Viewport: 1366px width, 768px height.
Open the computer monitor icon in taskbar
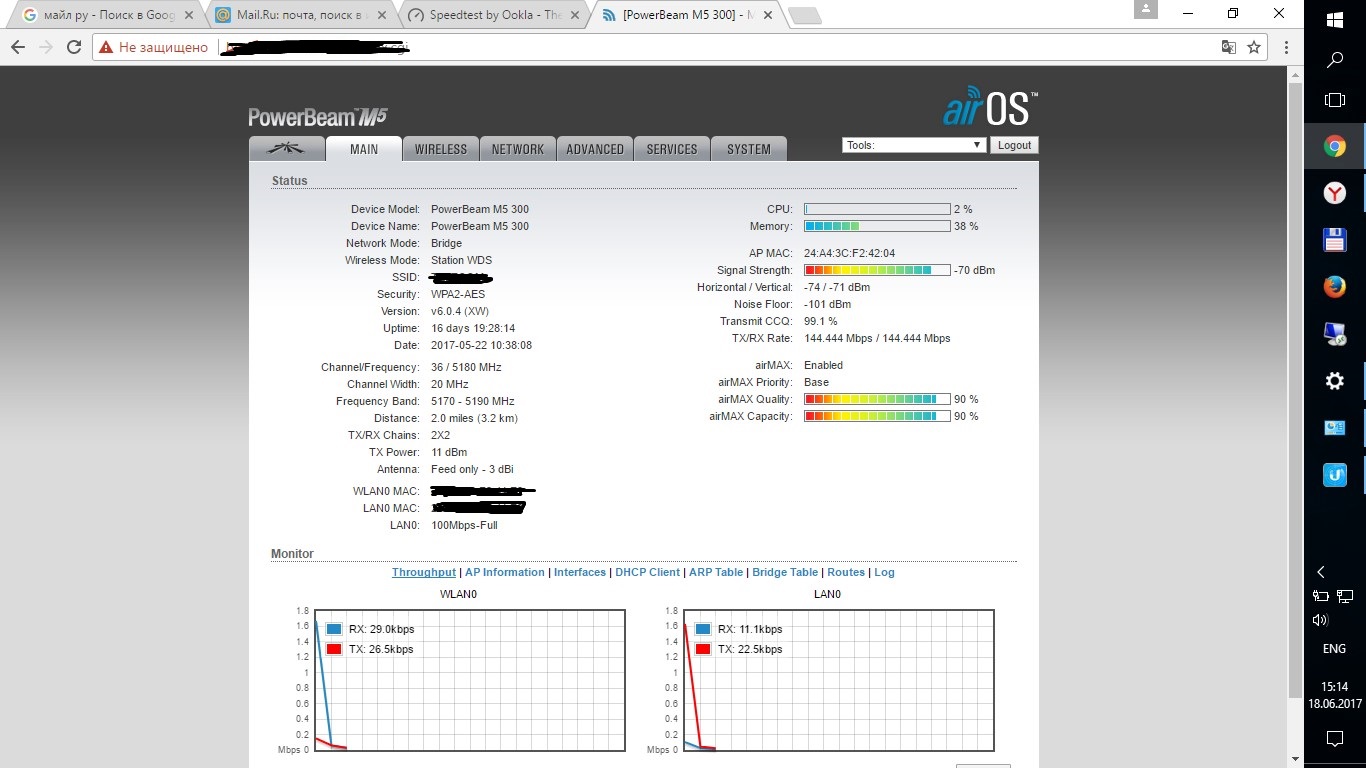pyautogui.click(x=1334, y=334)
